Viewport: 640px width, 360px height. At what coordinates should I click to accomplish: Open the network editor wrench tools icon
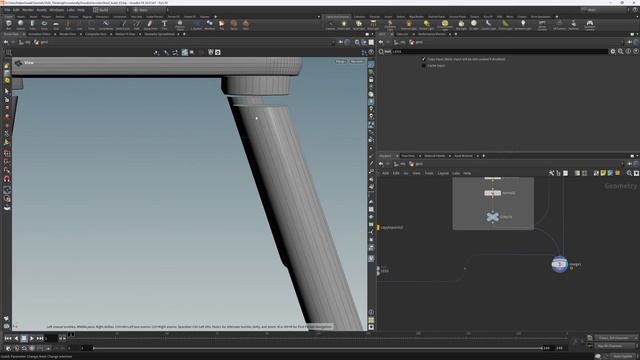pos(551,173)
